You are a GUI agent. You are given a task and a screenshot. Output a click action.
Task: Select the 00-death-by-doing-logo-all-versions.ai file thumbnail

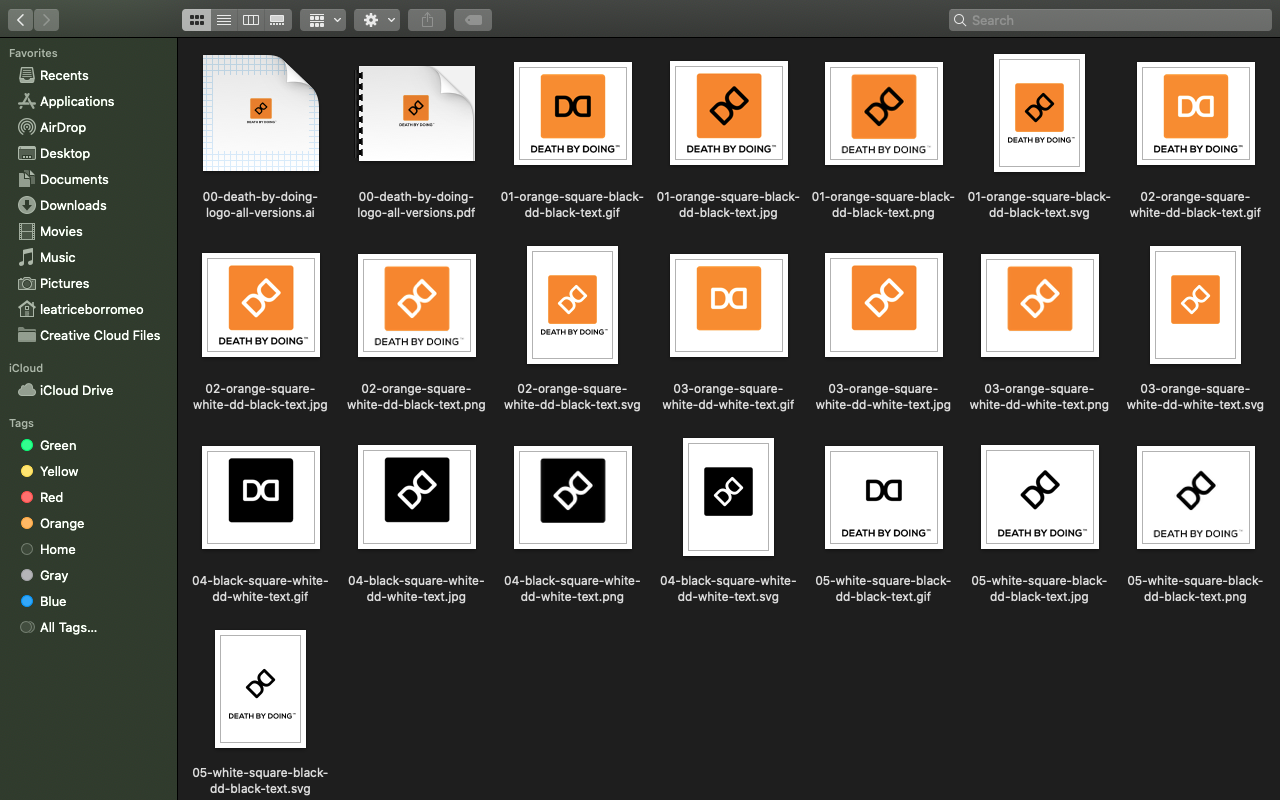click(x=260, y=113)
